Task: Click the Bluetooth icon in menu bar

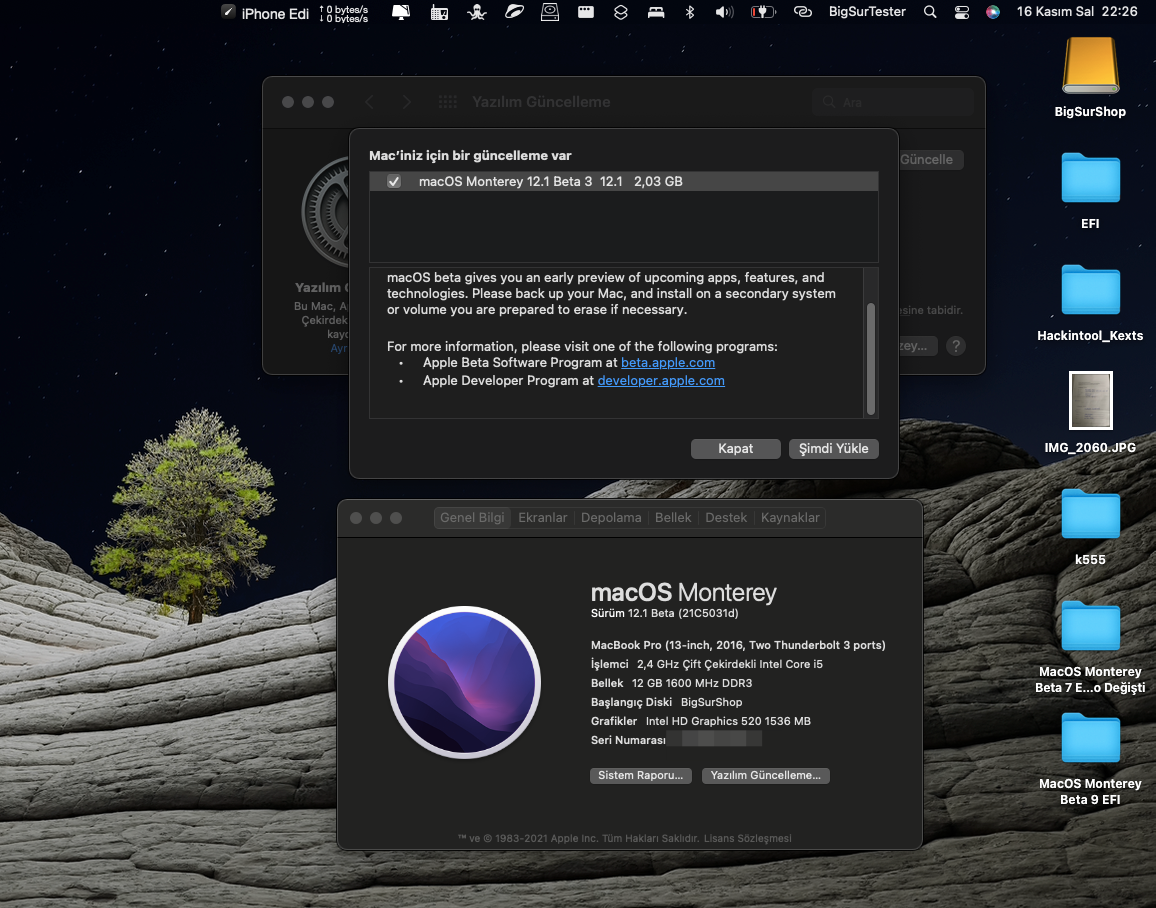Action: click(x=689, y=12)
